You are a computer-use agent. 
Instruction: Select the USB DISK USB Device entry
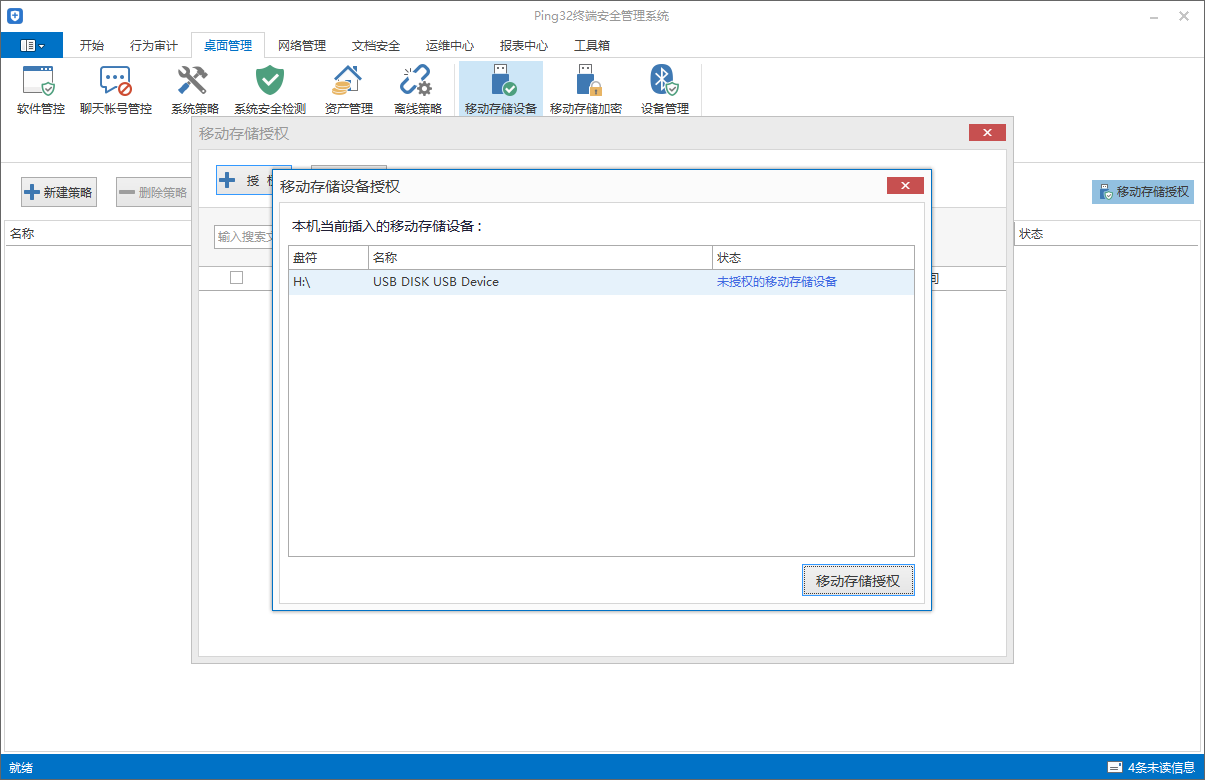436,282
